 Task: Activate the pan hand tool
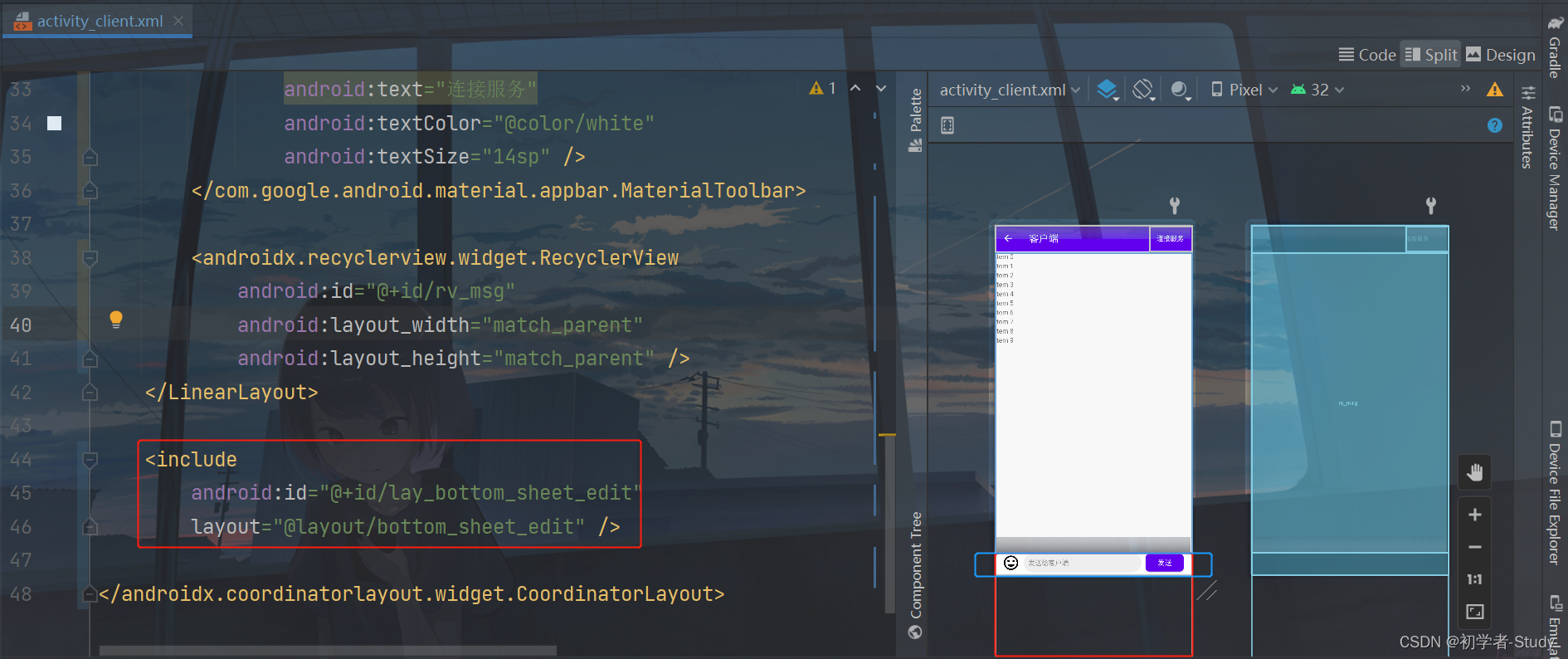coord(1474,473)
